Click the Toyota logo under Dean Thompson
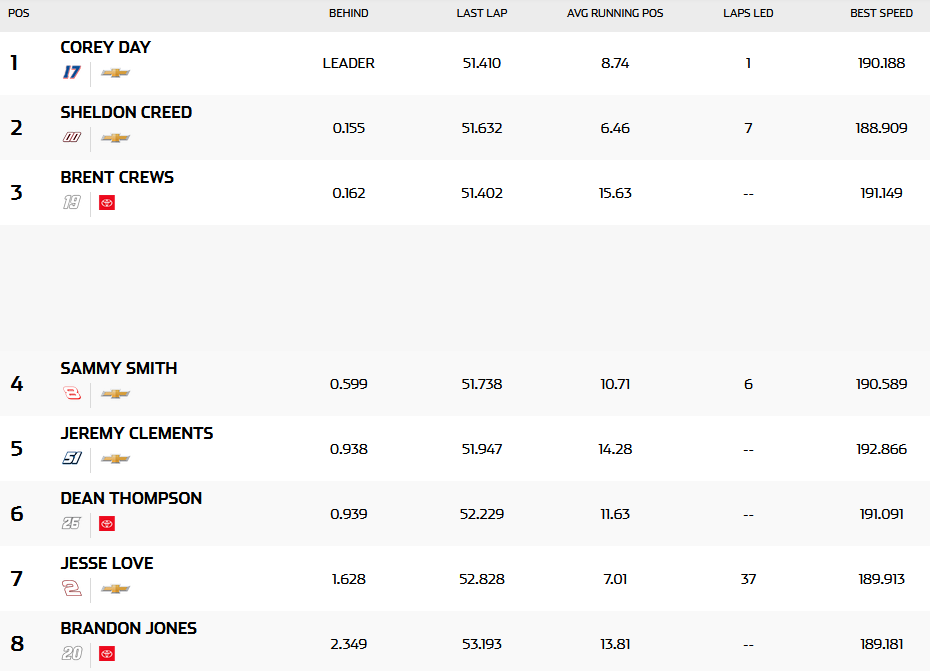 (107, 524)
